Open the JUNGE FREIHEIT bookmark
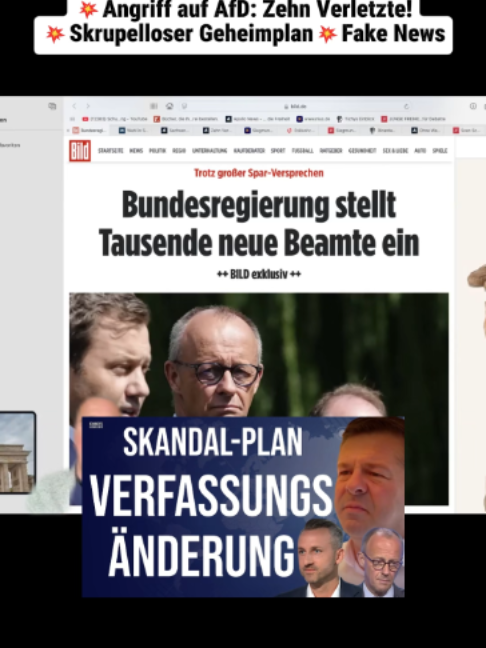Image resolution: width=486 pixels, height=648 pixels. click(413, 119)
